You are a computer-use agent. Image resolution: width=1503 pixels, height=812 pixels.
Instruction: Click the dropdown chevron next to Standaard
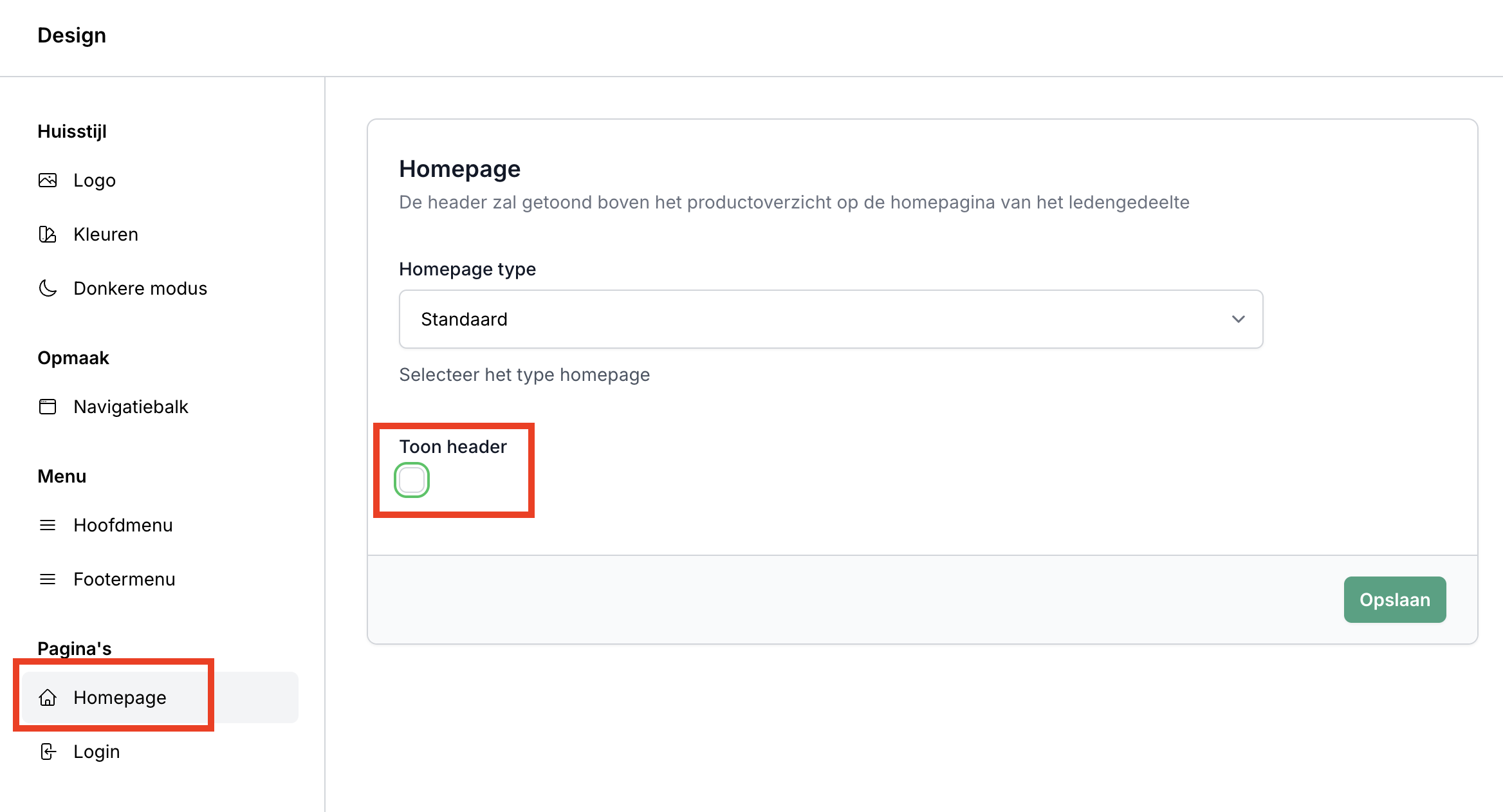(x=1238, y=319)
